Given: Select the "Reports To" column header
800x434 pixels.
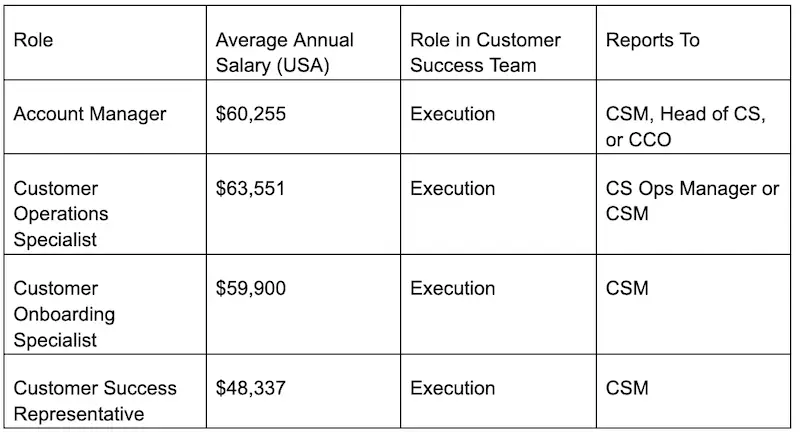Looking at the screenshot, I should point(652,41).
